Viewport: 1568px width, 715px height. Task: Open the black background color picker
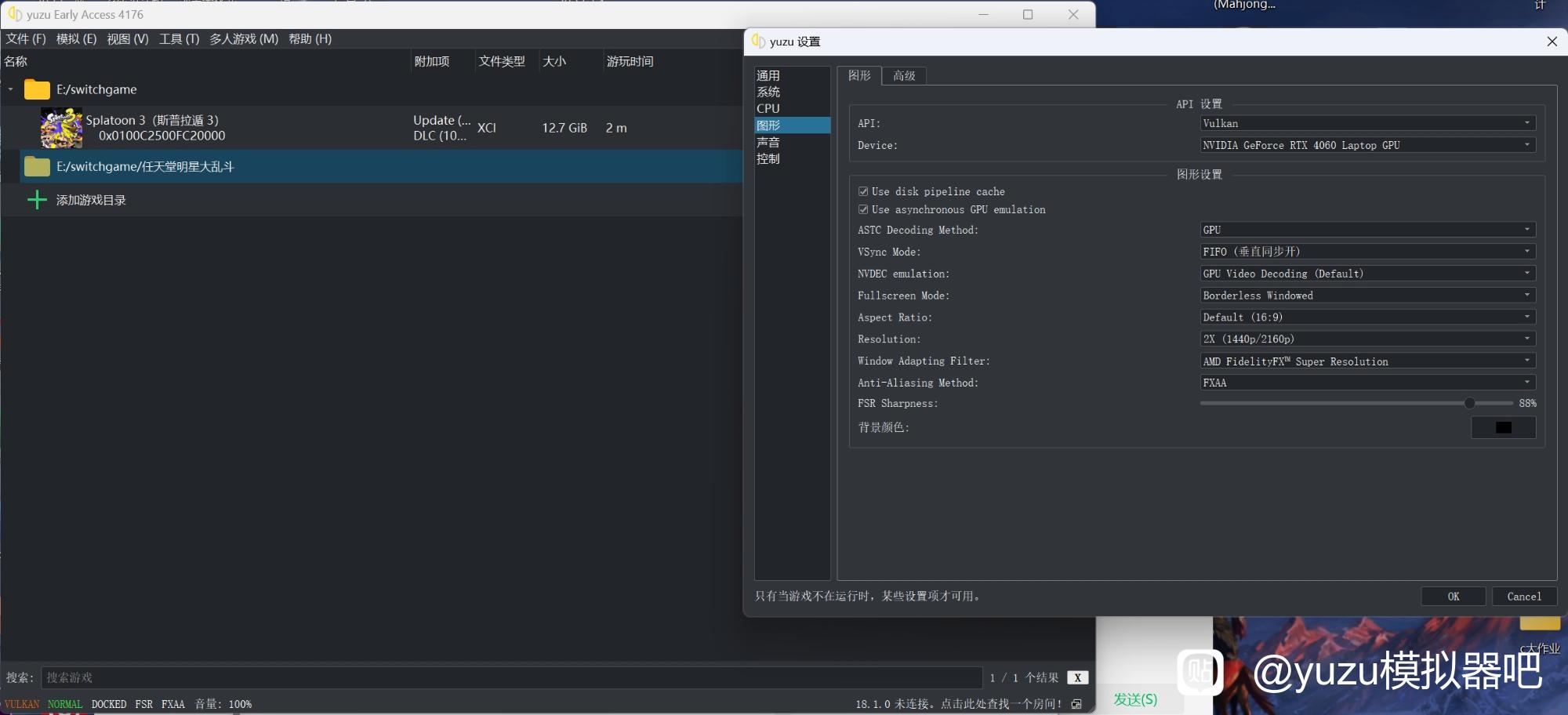pyautogui.click(x=1503, y=427)
